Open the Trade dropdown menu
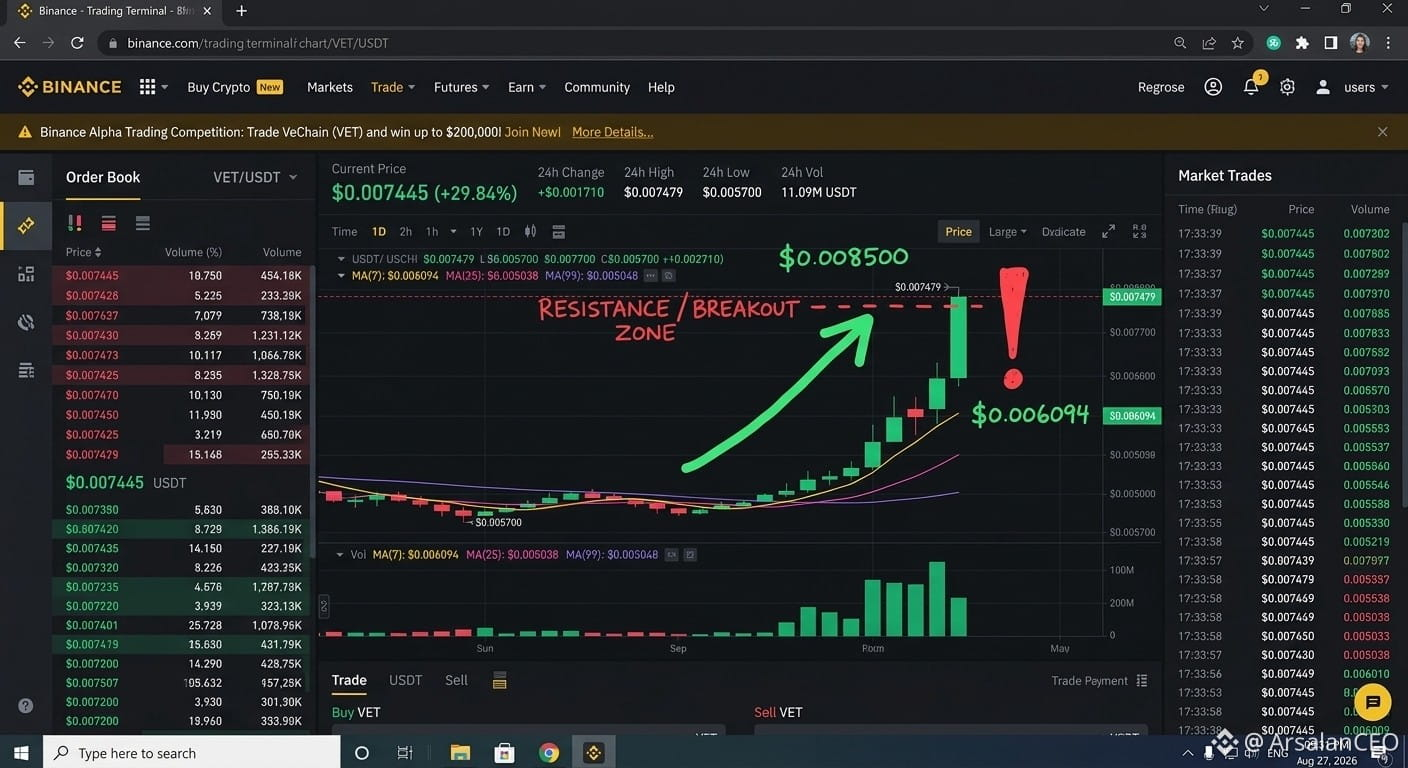This screenshot has width=1408, height=768. coord(393,87)
